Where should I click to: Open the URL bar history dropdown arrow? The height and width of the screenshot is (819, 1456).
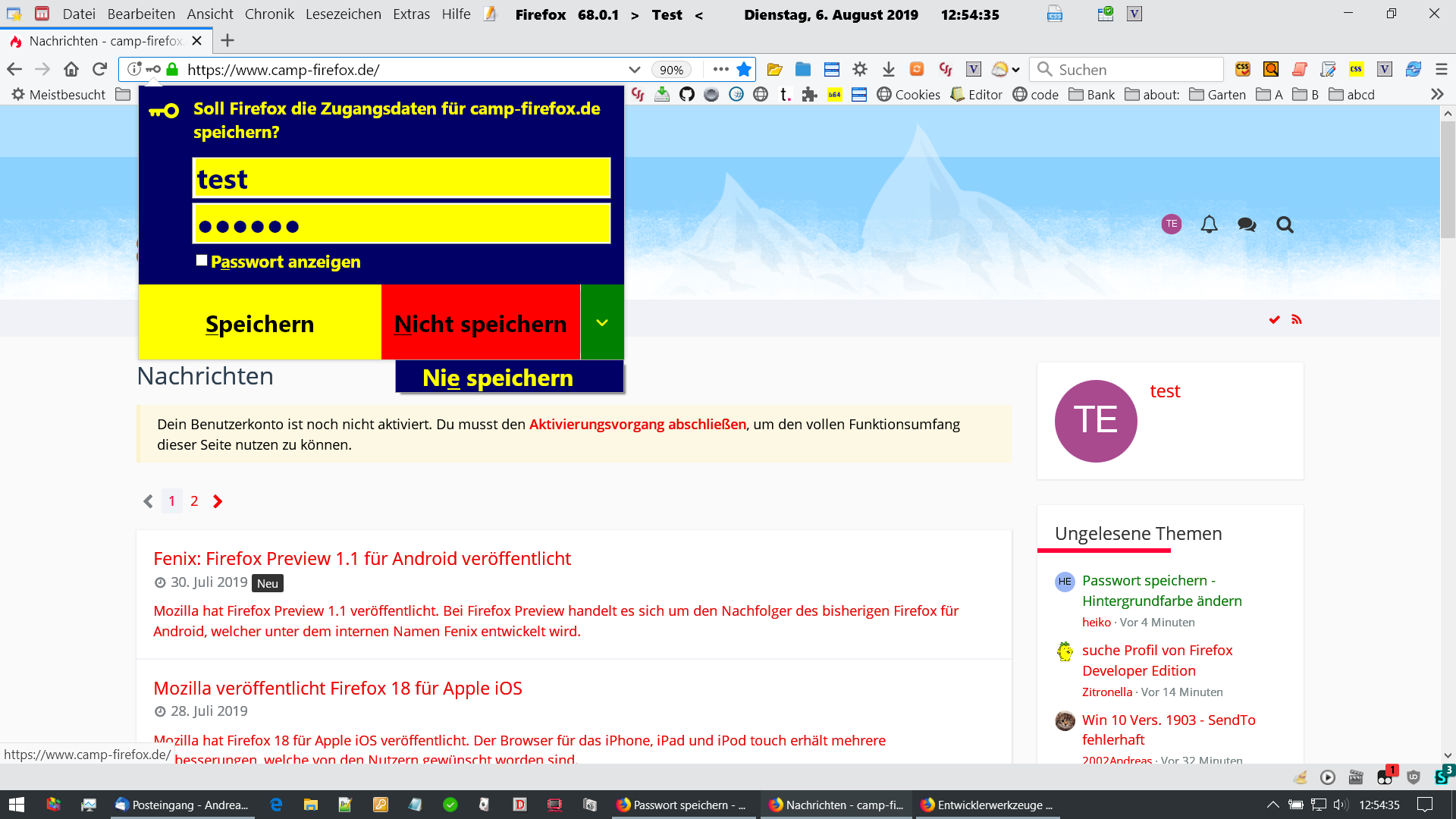tap(634, 70)
